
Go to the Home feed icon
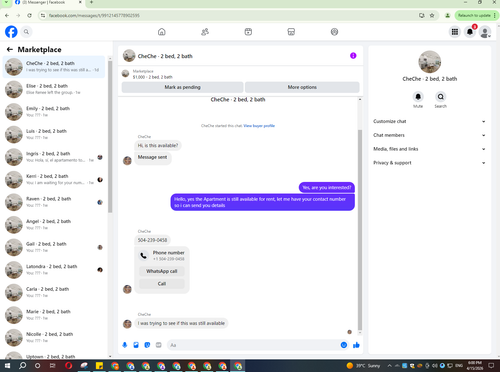162,32
